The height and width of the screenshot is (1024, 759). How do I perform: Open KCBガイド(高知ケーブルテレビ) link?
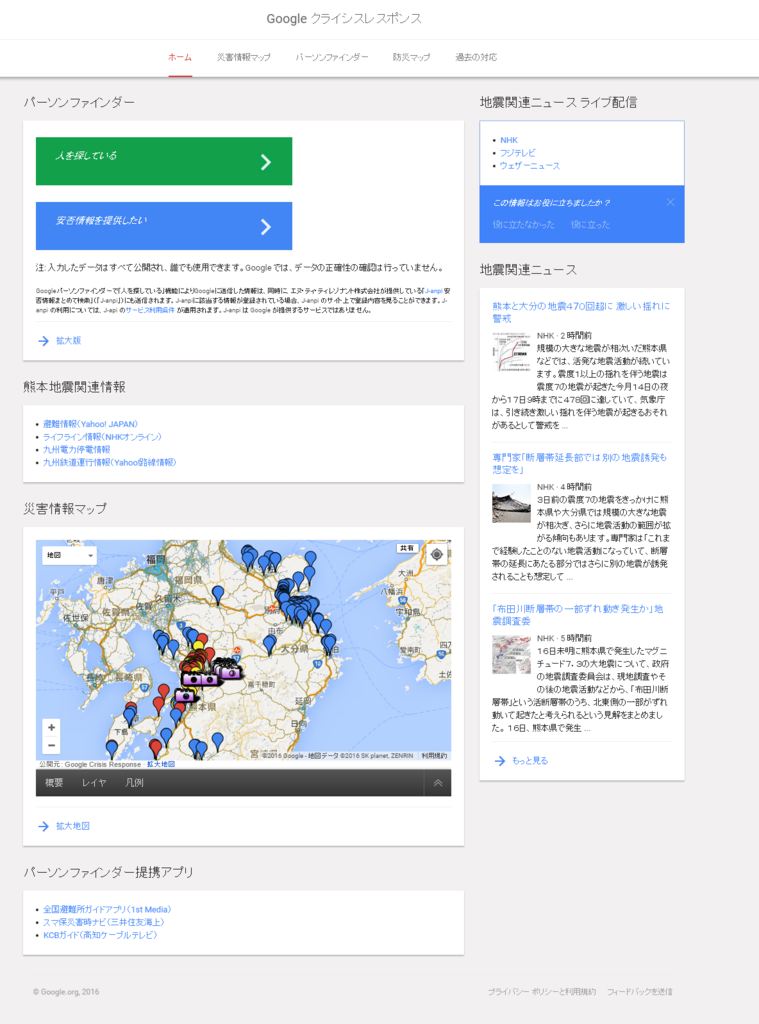point(100,935)
